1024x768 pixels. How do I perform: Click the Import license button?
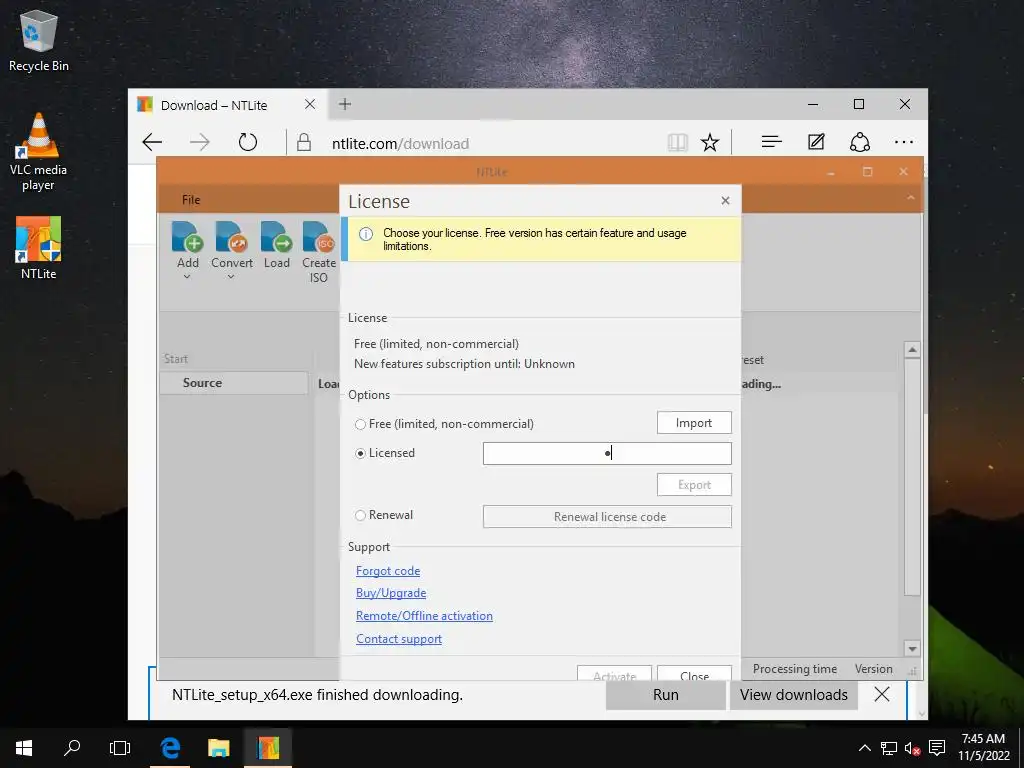(x=694, y=423)
